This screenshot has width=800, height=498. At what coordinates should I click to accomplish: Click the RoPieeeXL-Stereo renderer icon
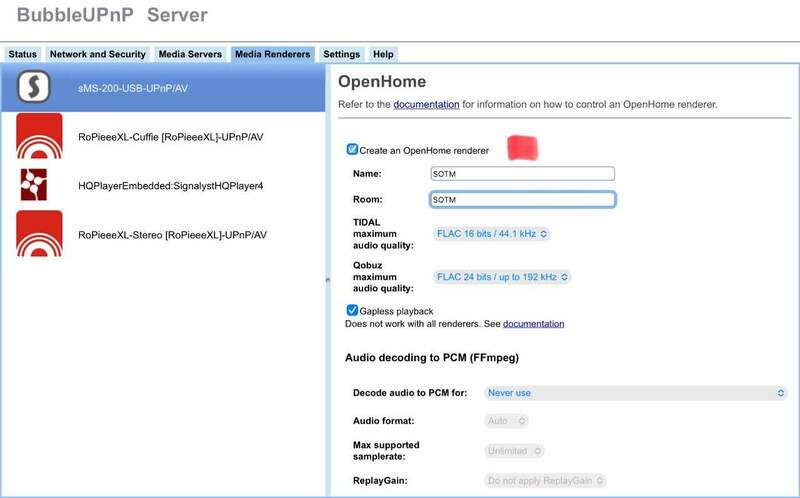[39, 234]
